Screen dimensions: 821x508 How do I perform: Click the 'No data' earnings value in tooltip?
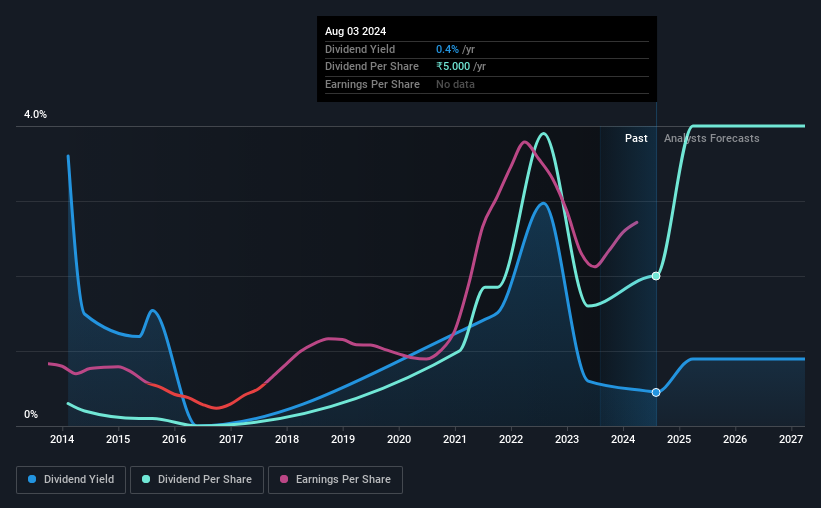(x=456, y=84)
